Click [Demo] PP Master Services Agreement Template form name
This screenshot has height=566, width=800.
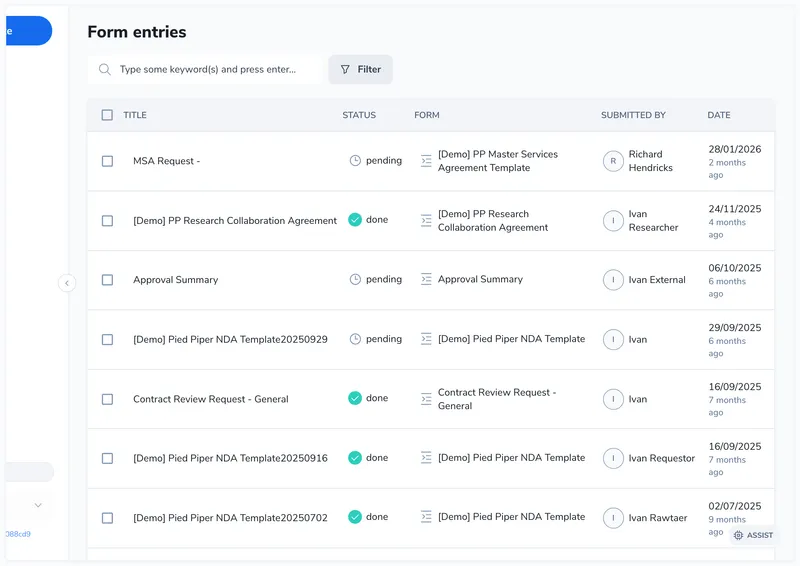tap(498, 161)
